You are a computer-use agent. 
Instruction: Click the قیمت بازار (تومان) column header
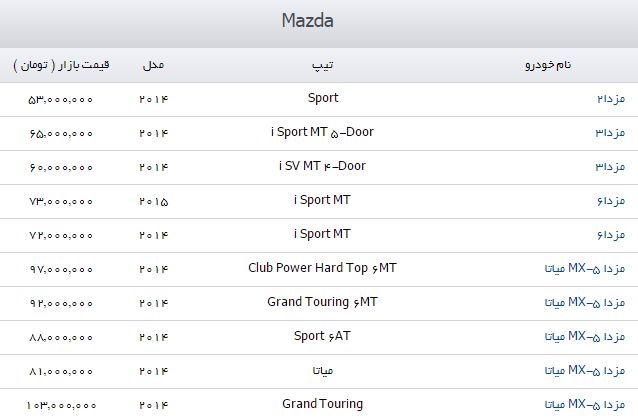pyautogui.click(x=63, y=66)
